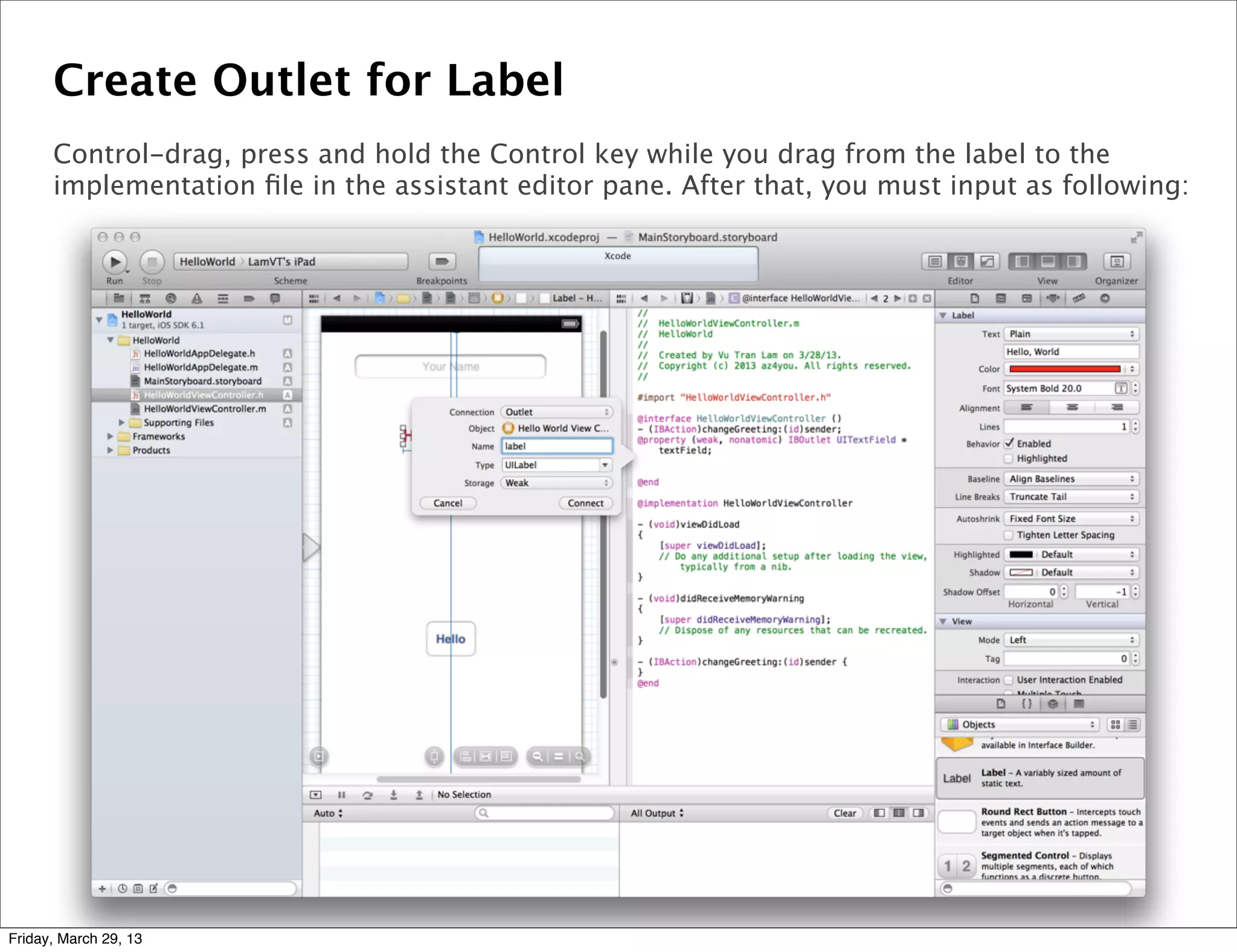This screenshot has height=952, width=1237.
Task: Collapse the View inspector section
Action: click(943, 622)
